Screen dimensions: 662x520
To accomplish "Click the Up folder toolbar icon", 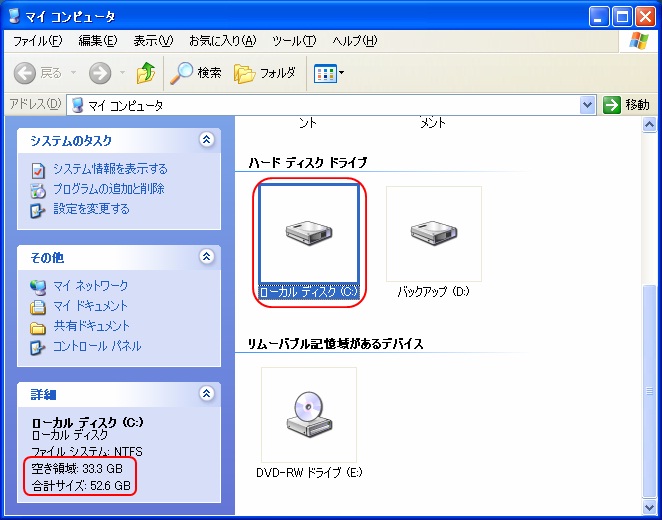I will coord(146,73).
